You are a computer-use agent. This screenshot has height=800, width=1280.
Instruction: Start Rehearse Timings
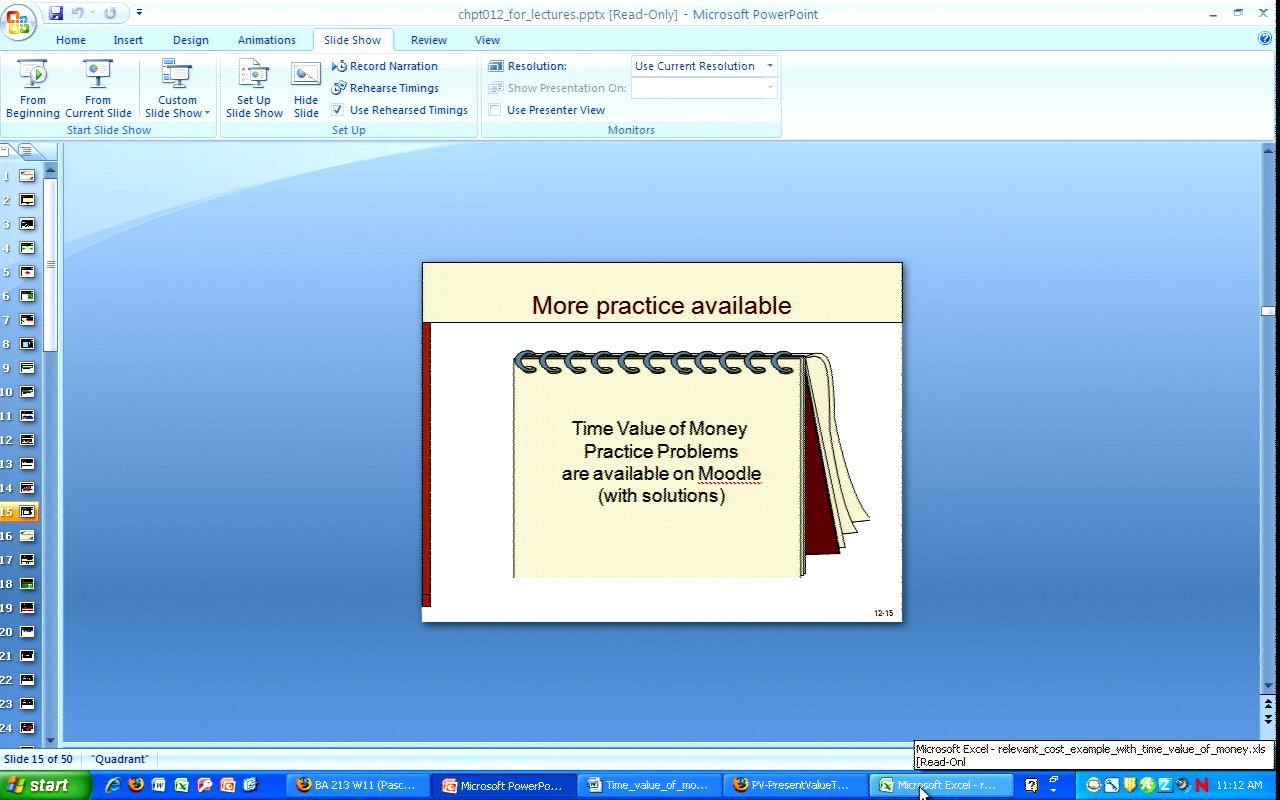click(385, 88)
